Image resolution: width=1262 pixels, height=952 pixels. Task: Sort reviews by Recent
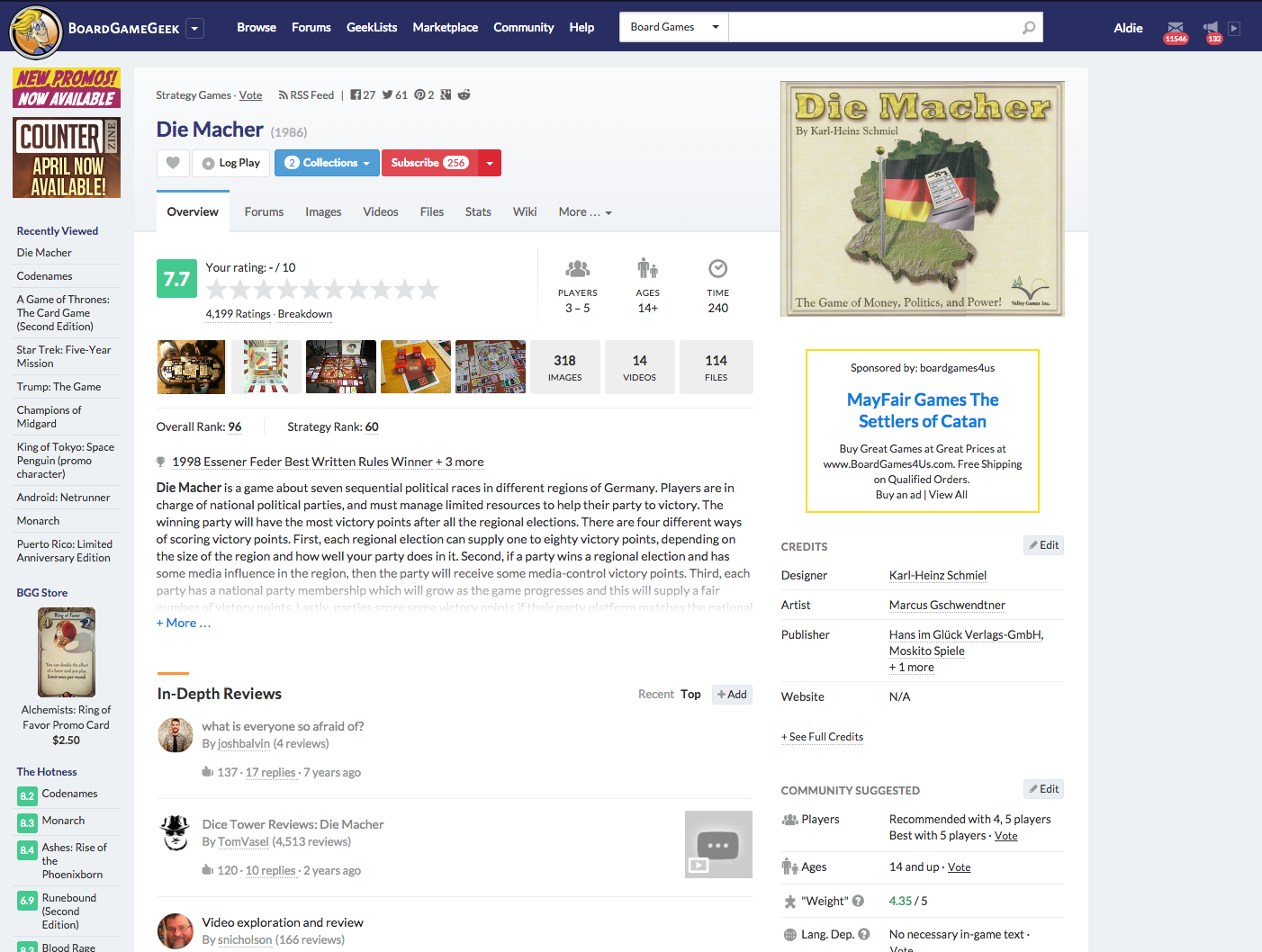click(x=656, y=695)
